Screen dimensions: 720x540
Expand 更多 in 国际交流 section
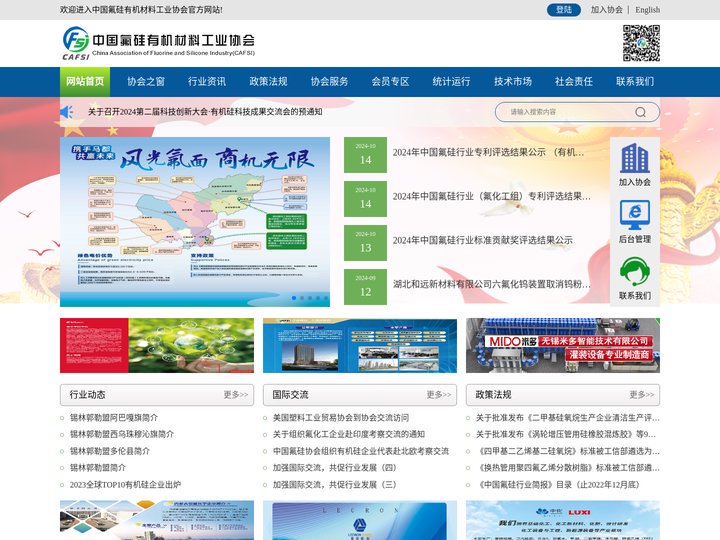coord(439,395)
